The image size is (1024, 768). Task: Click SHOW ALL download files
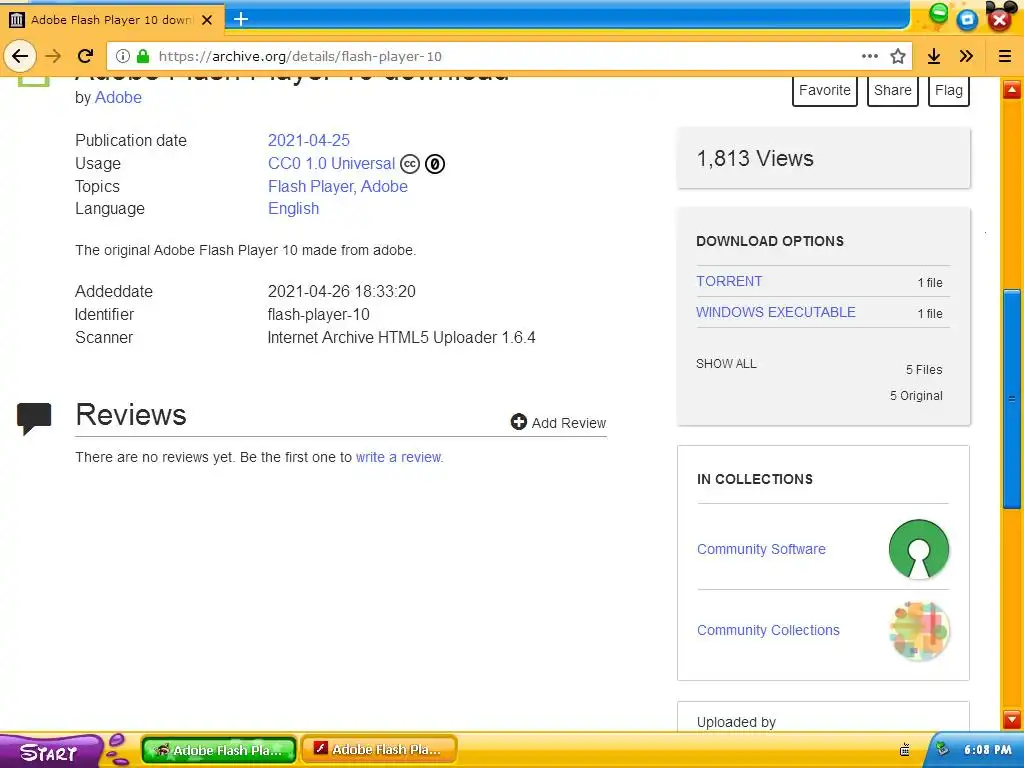pyautogui.click(x=726, y=364)
